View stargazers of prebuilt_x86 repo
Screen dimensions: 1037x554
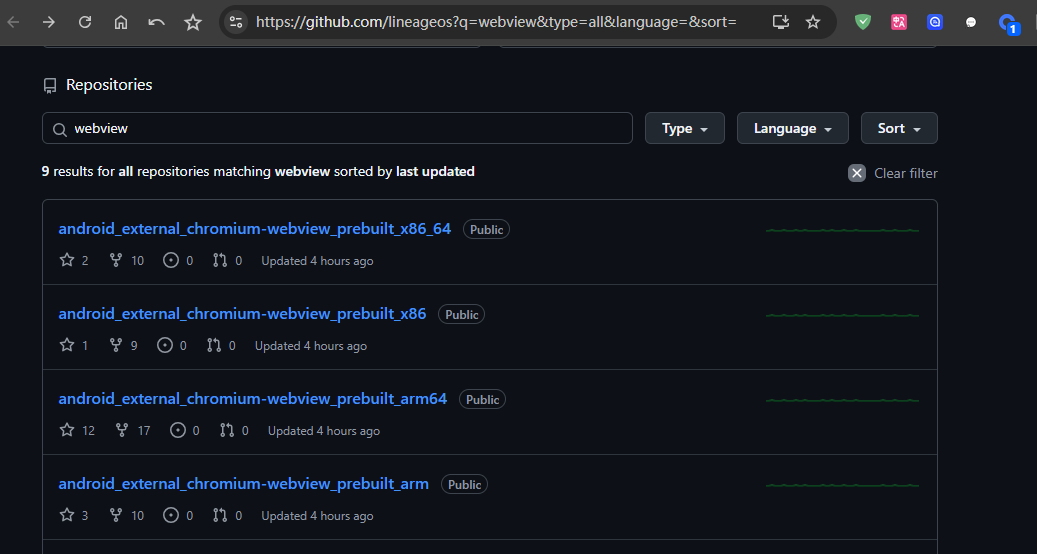pos(74,345)
